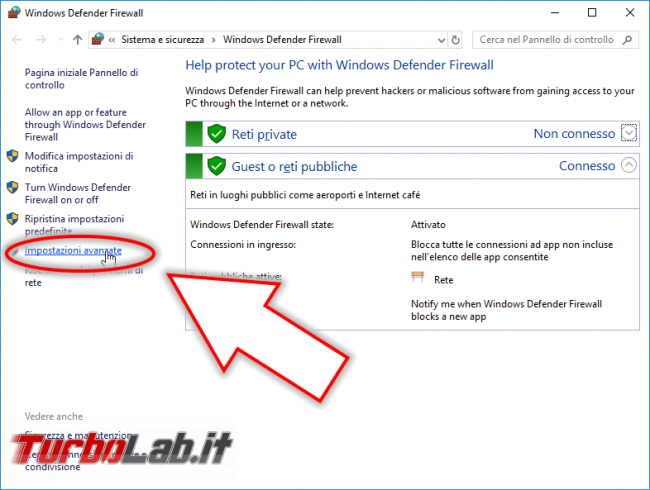Open Ripristina impostazioni predefinite

coord(74,224)
